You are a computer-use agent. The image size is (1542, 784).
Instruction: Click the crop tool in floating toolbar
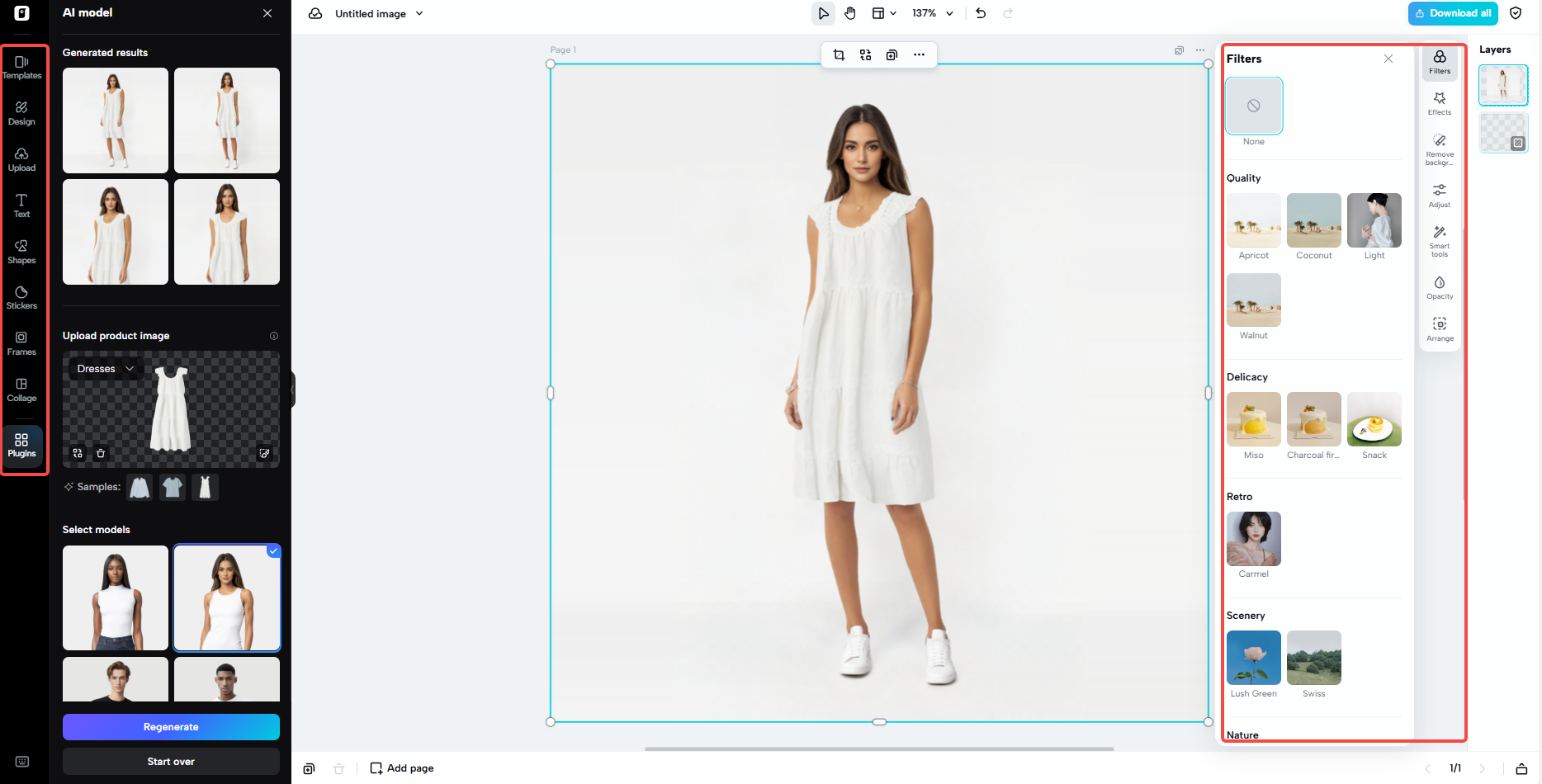click(x=839, y=54)
